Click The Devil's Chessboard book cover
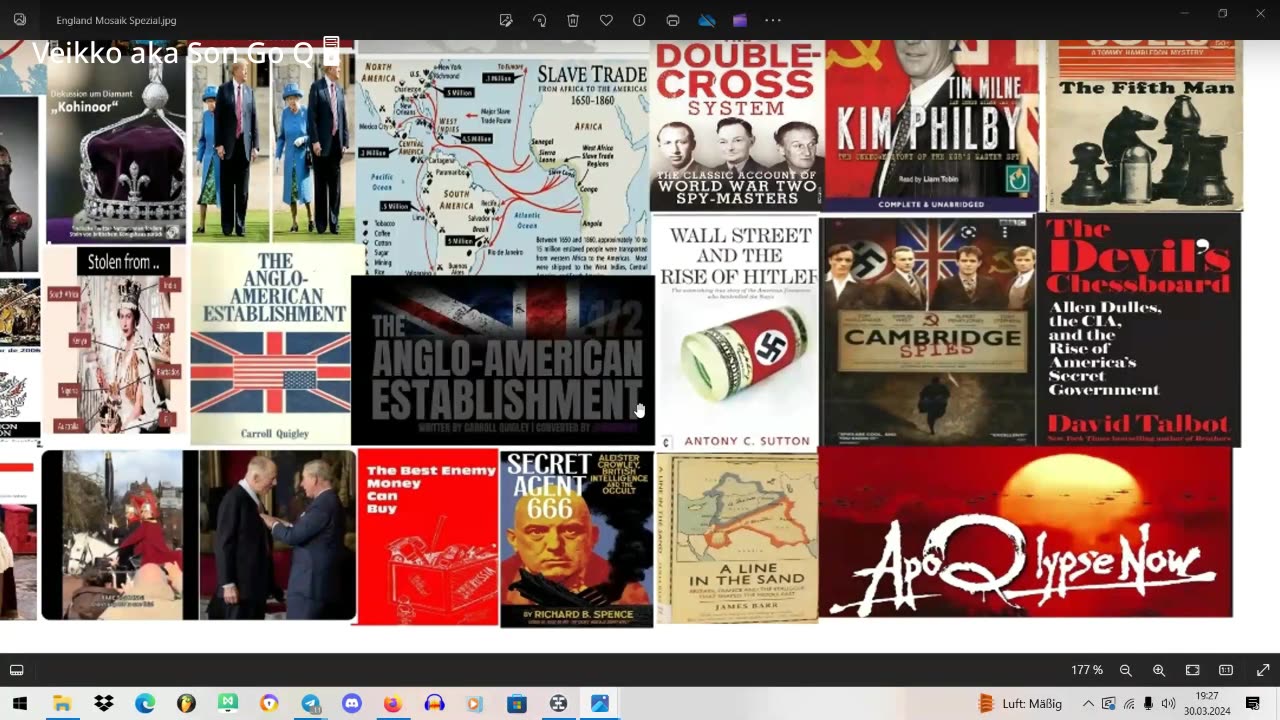 [x=1139, y=329]
